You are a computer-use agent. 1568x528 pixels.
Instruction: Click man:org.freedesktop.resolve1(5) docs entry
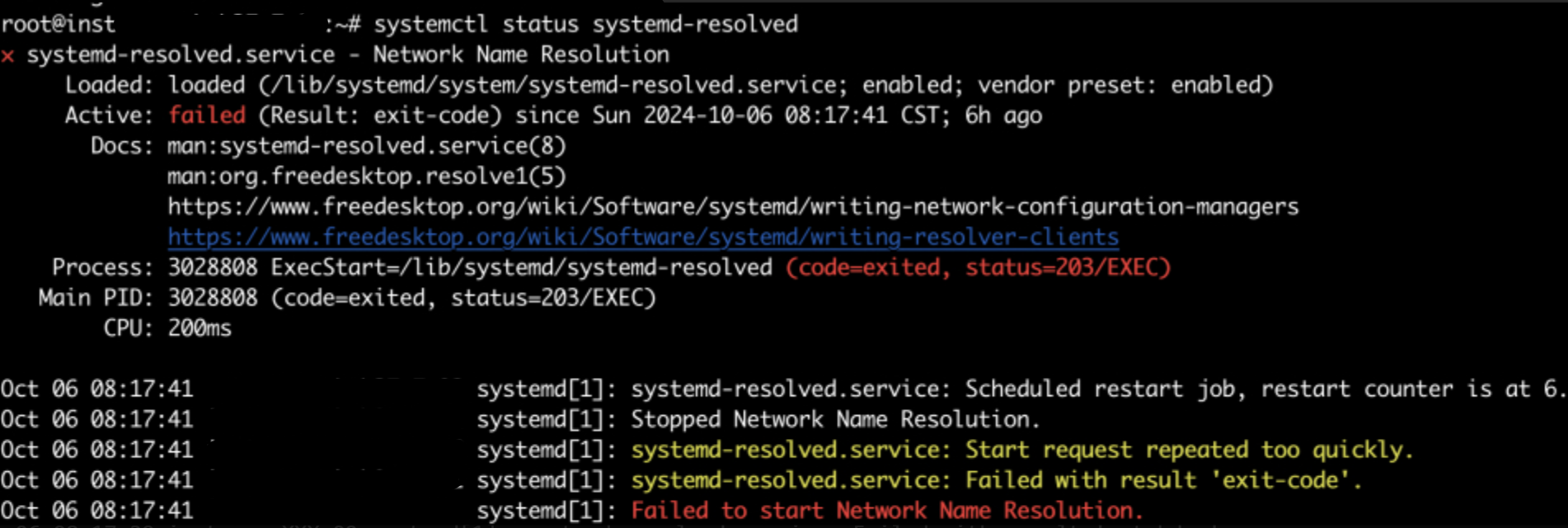click(x=367, y=177)
